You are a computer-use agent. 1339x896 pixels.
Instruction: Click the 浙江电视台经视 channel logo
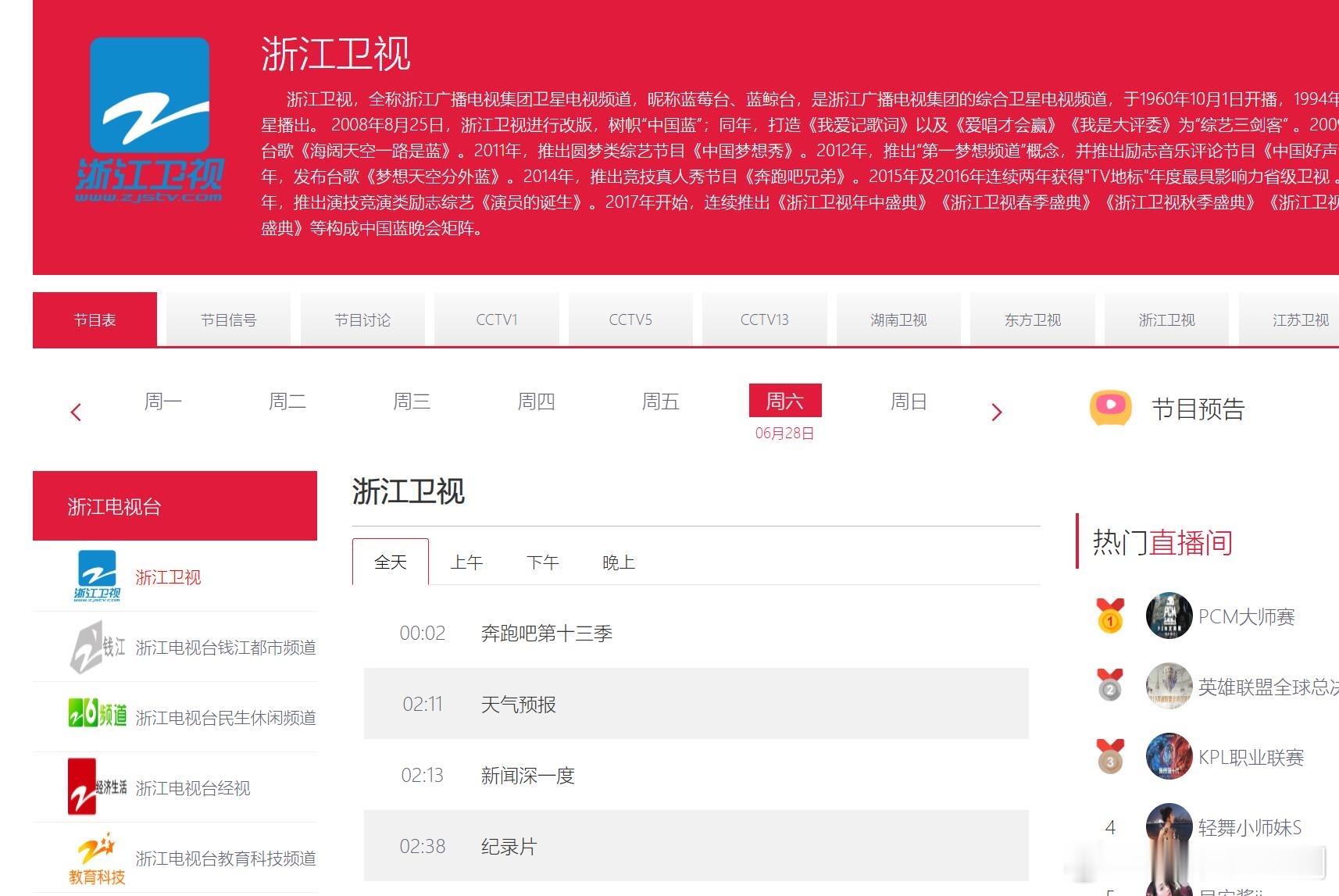(97, 786)
